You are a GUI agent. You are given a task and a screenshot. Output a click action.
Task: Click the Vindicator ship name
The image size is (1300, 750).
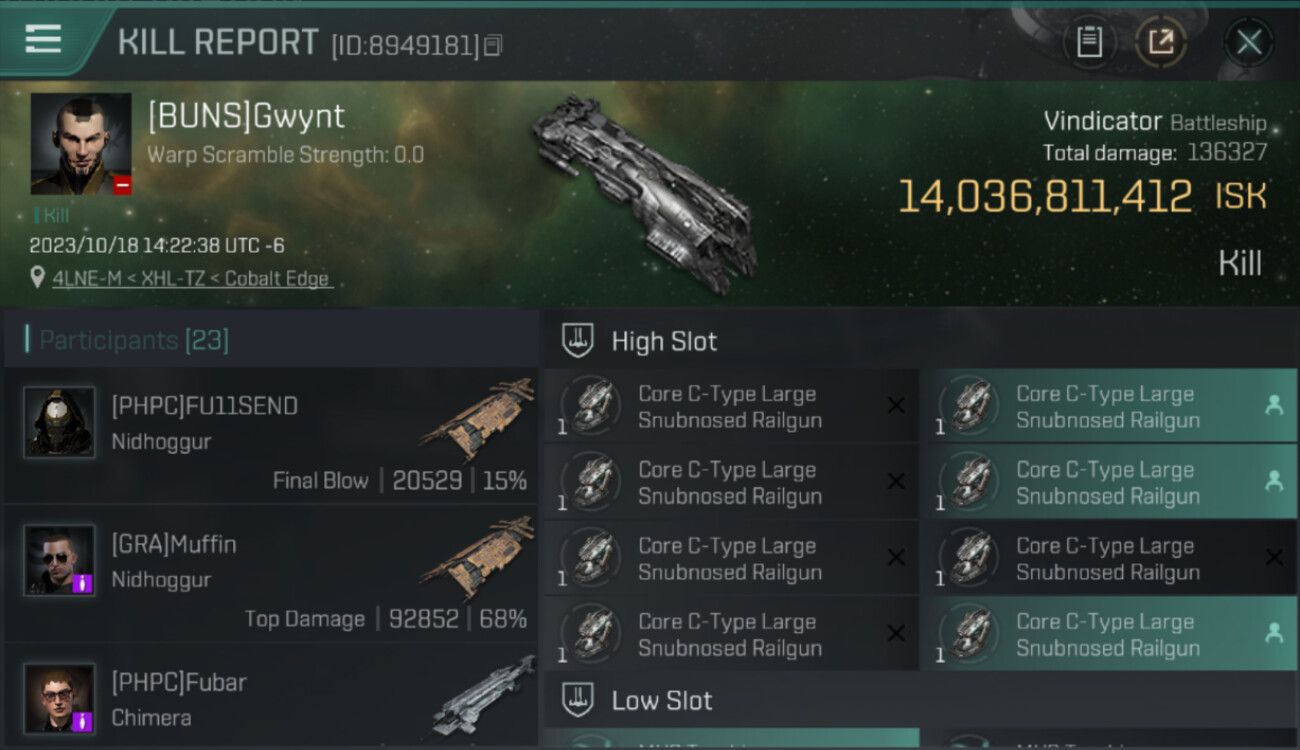[x=1103, y=121]
